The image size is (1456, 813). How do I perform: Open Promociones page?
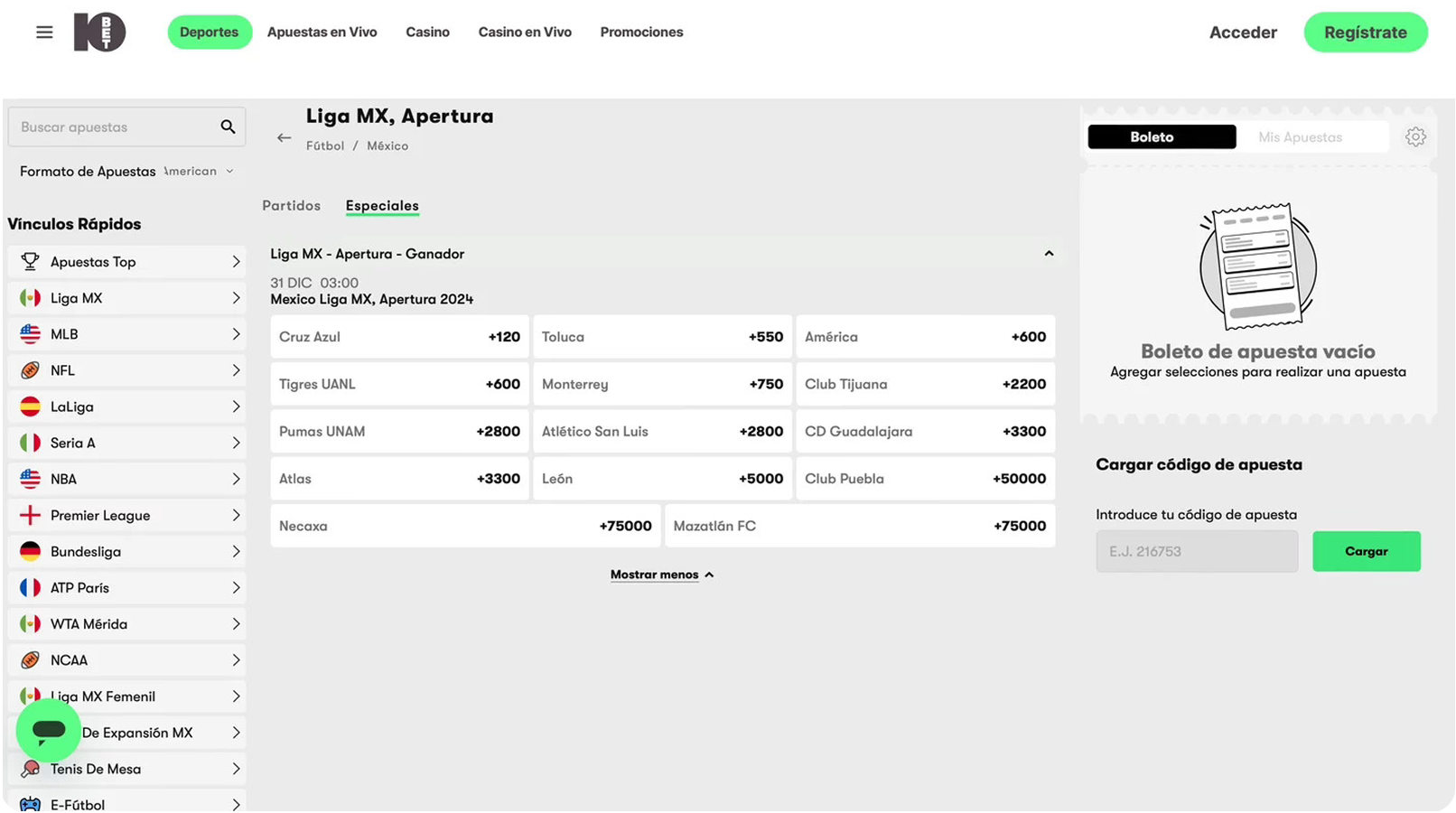point(641,33)
